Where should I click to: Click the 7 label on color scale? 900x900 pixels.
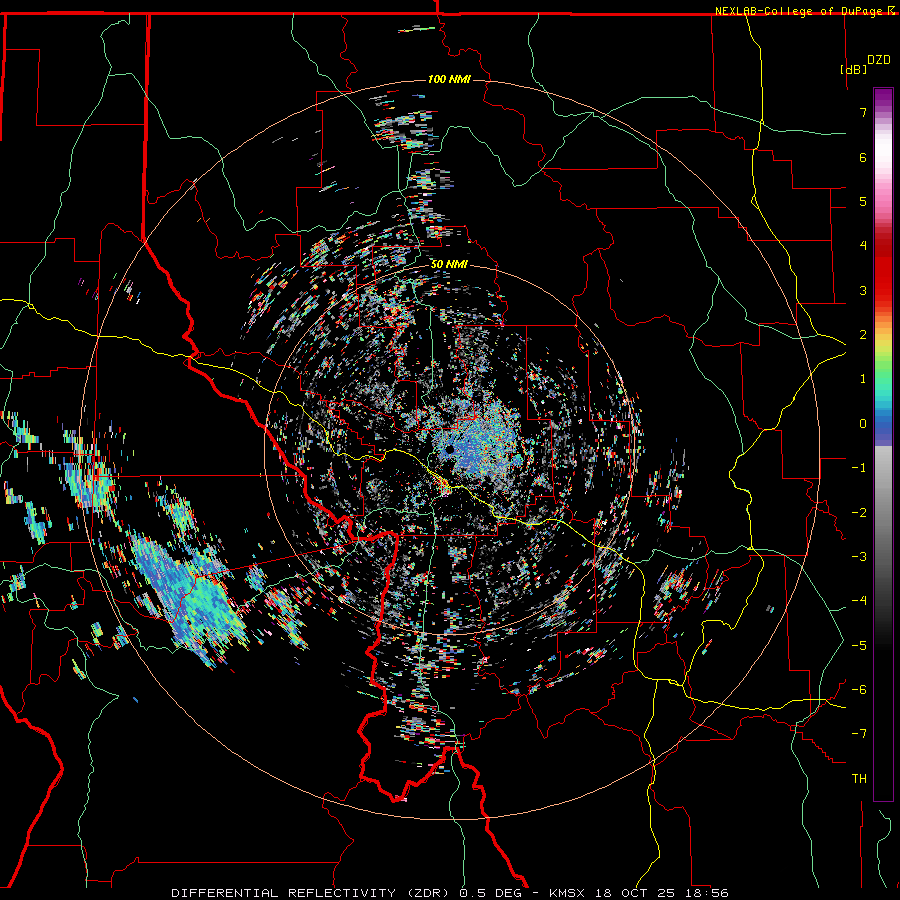tap(863, 112)
